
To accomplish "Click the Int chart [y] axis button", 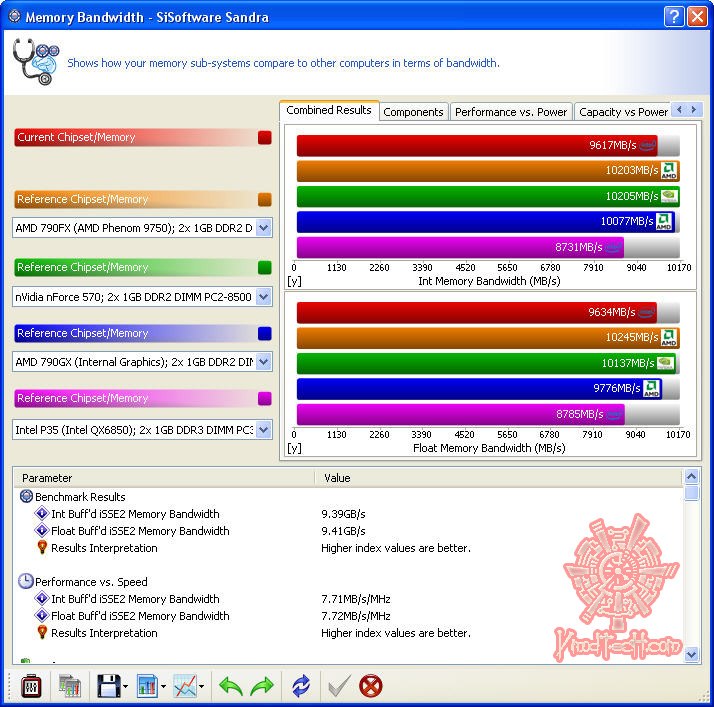I will [294, 281].
